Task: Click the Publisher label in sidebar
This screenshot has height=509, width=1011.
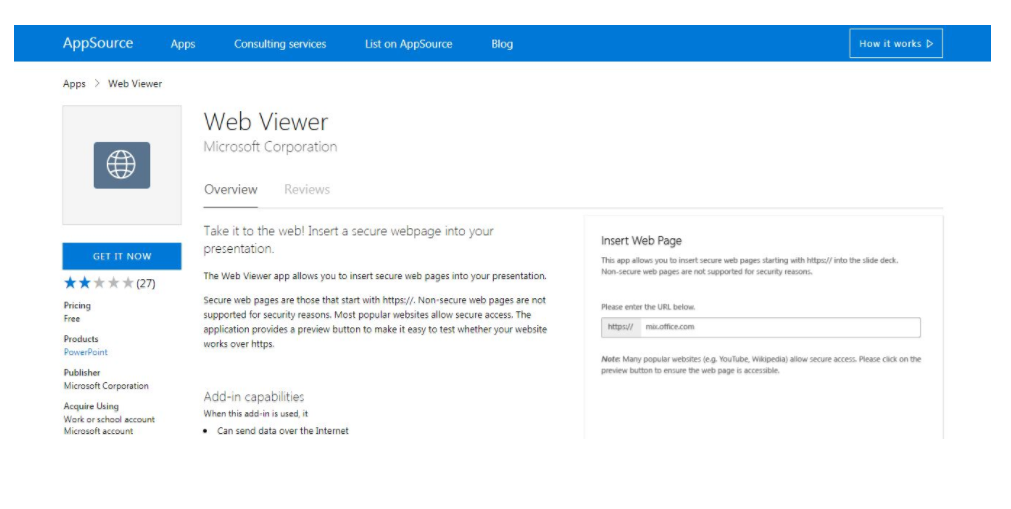Action: [81, 373]
